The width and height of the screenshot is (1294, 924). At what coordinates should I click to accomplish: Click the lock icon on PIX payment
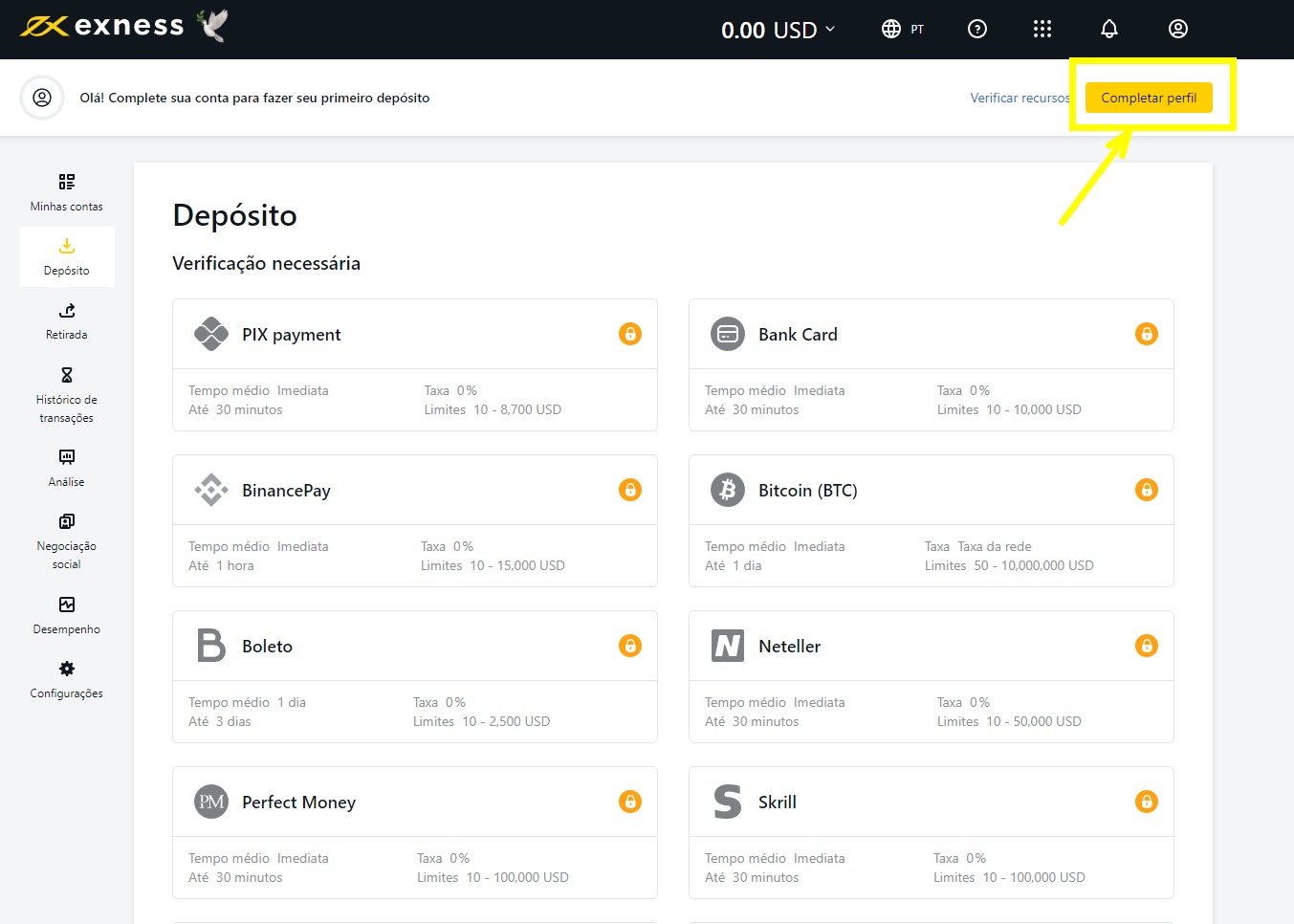629,334
